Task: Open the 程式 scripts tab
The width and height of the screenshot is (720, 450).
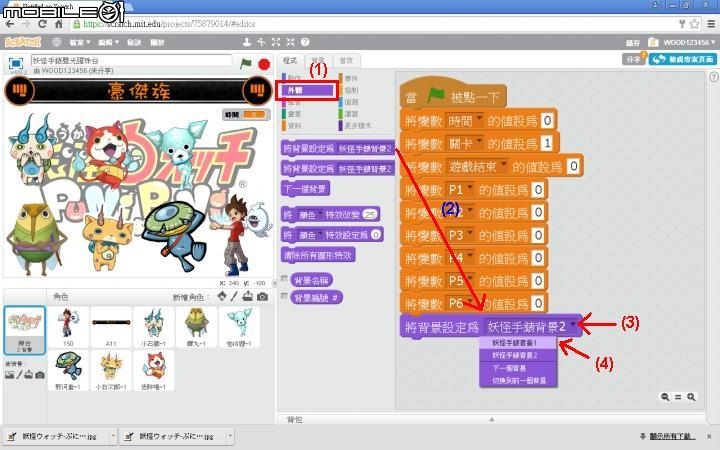Action: (290, 61)
